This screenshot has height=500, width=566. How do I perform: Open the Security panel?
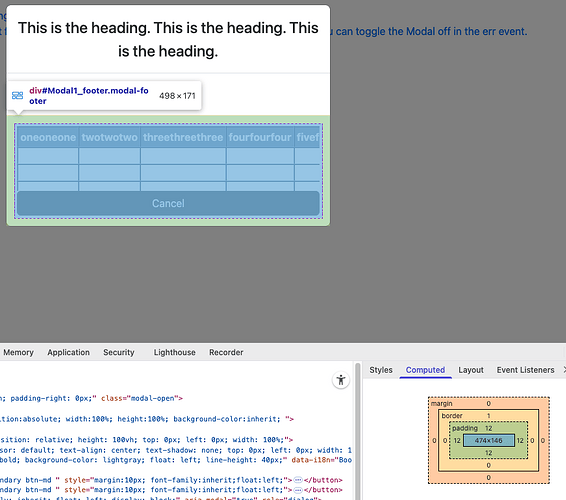coord(119,352)
